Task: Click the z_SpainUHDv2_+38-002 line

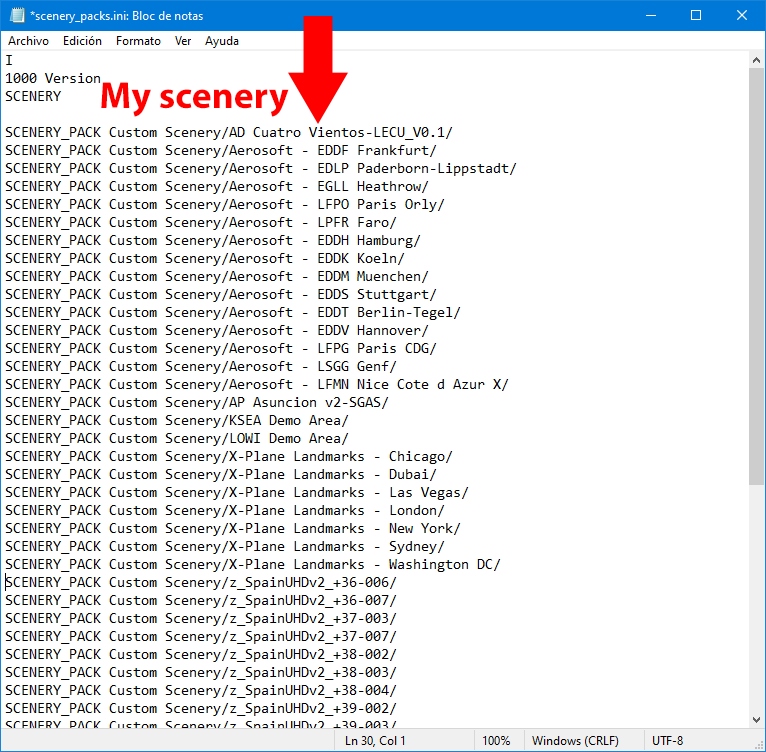Action: pyautogui.click(x=201, y=655)
